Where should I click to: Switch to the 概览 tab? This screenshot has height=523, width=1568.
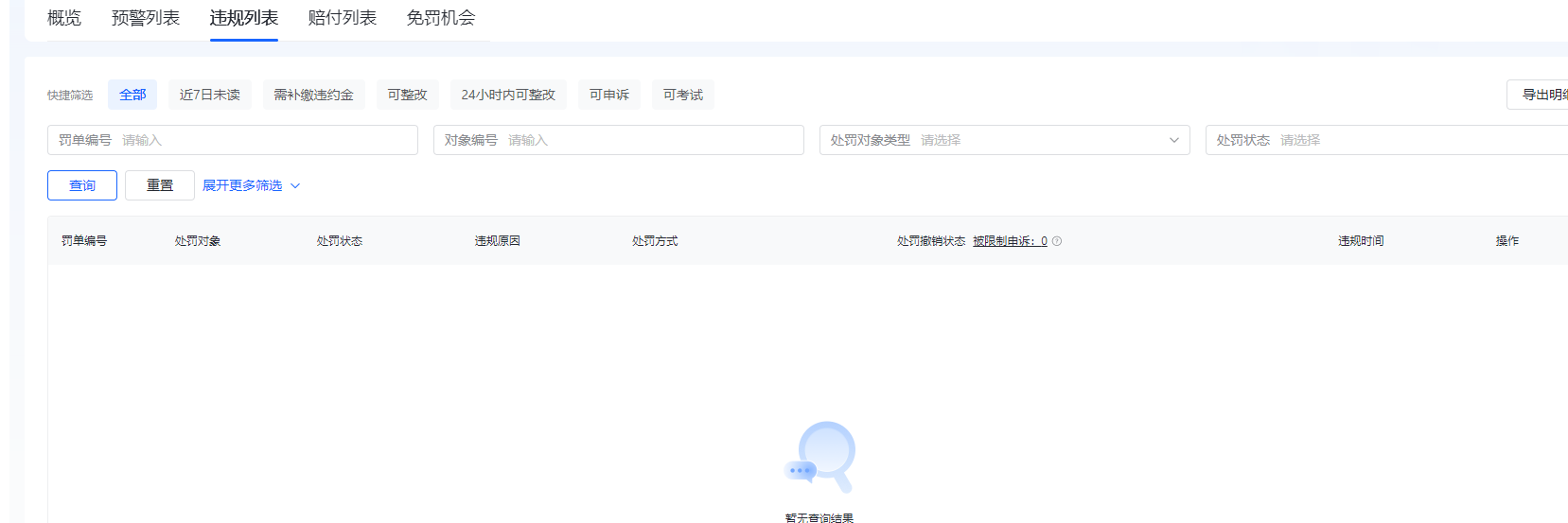coord(64,18)
